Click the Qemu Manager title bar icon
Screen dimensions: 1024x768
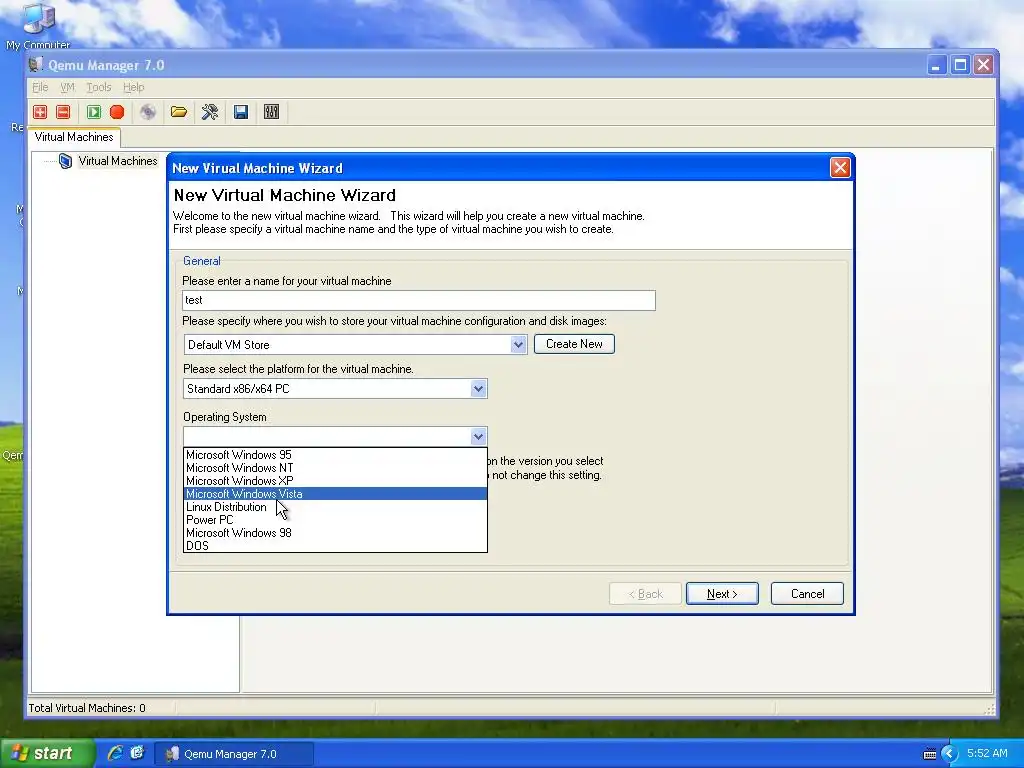pos(37,65)
